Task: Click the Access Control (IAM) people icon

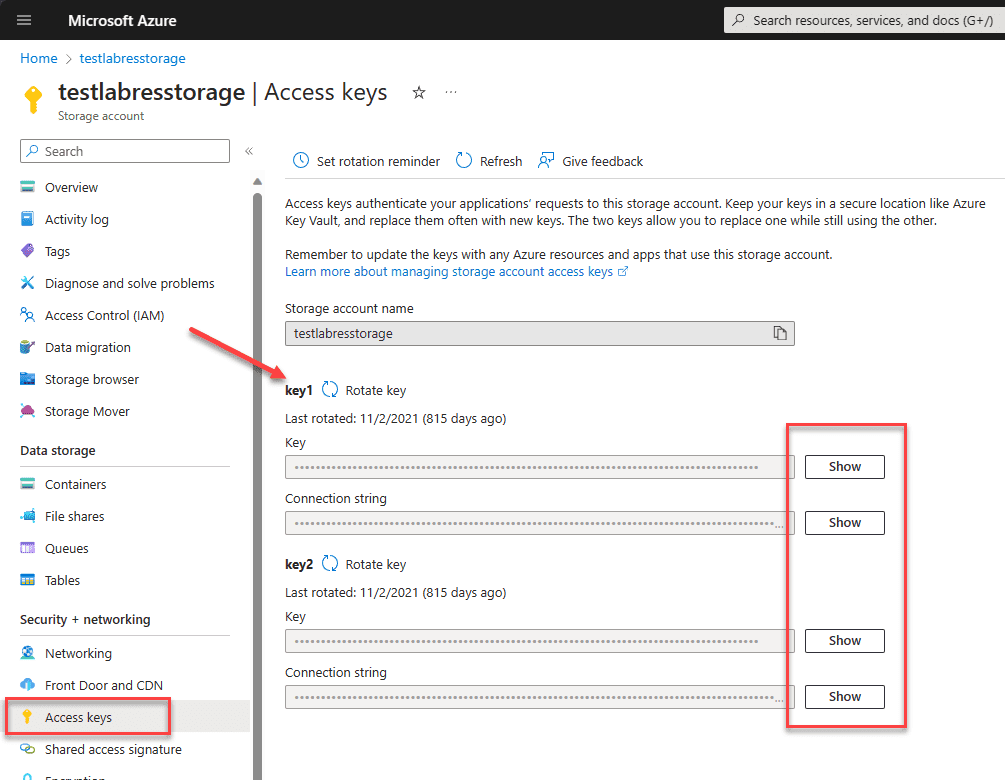Action: 28,315
